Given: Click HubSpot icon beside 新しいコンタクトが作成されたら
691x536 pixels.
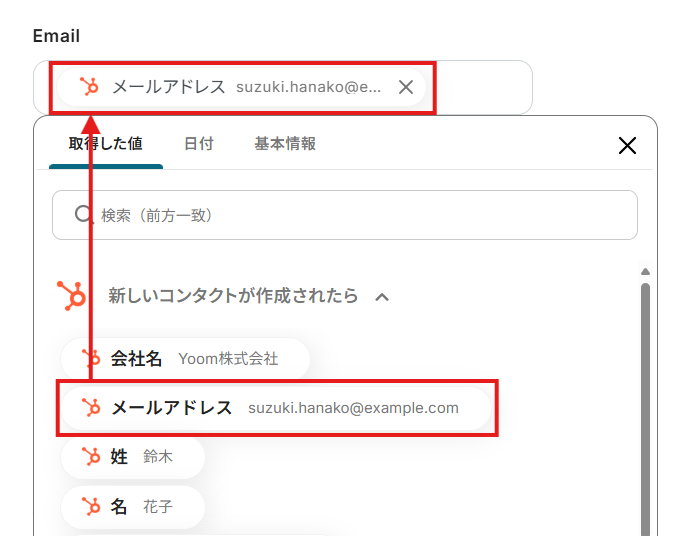Looking at the screenshot, I should pyautogui.click(x=72, y=297).
